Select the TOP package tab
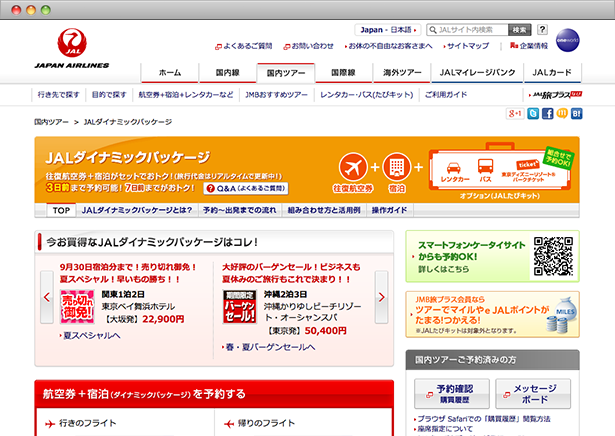This screenshot has height=436, width=615. [x=62, y=211]
